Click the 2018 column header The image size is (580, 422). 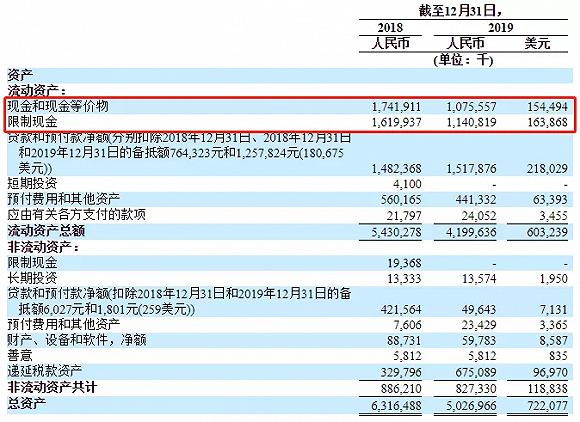[x=390, y=28]
